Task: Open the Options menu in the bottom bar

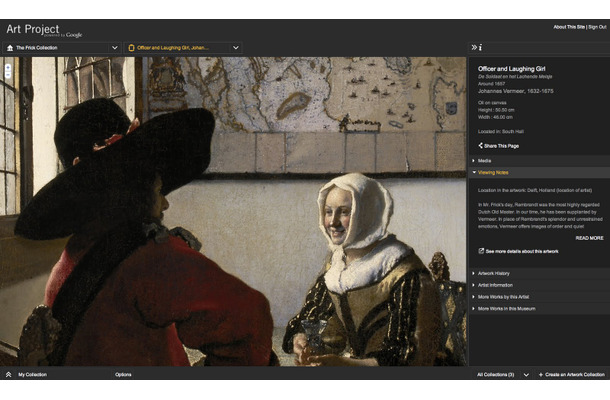Action: pyautogui.click(x=123, y=375)
